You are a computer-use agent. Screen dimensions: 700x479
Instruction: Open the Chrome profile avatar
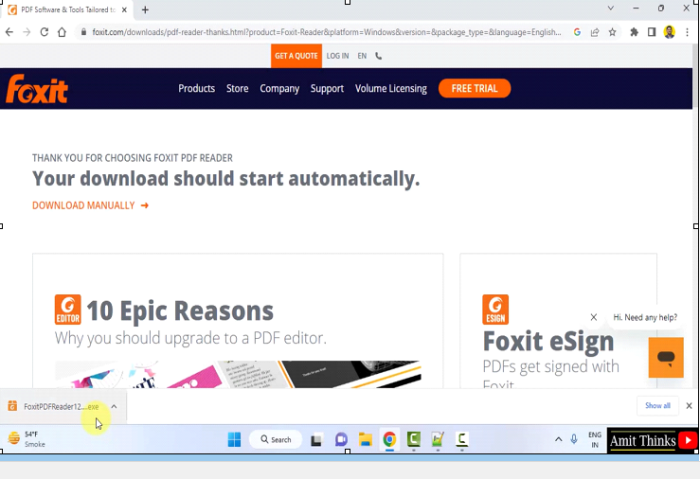pyautogui.click(x=669, y=32)
